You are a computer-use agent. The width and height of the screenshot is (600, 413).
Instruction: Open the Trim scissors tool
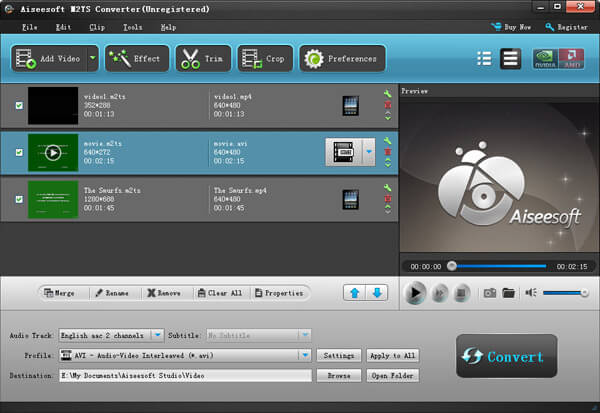coord(203,58)
